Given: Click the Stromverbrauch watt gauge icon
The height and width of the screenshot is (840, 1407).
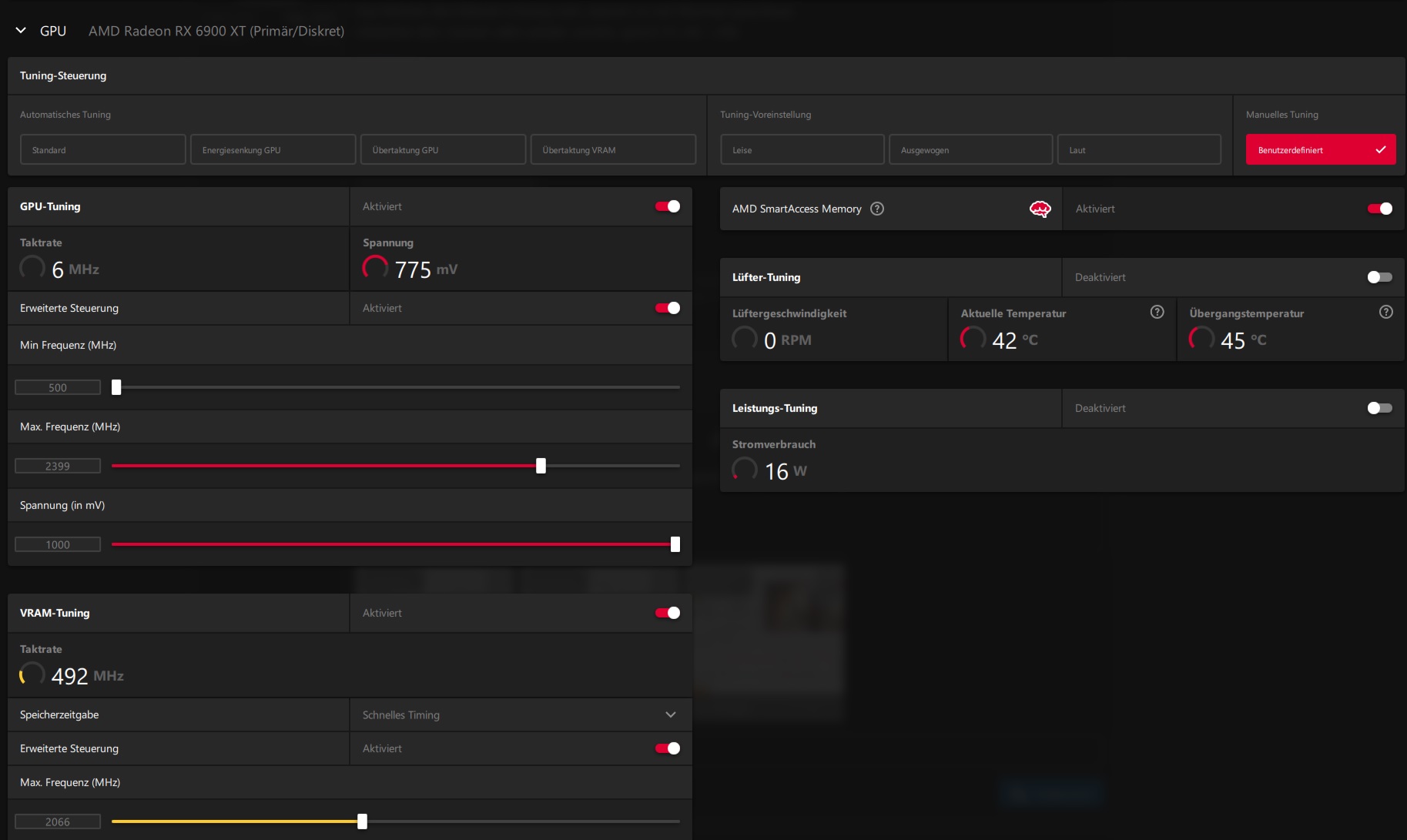Looking at the screenshot, I should pos(745,470).
